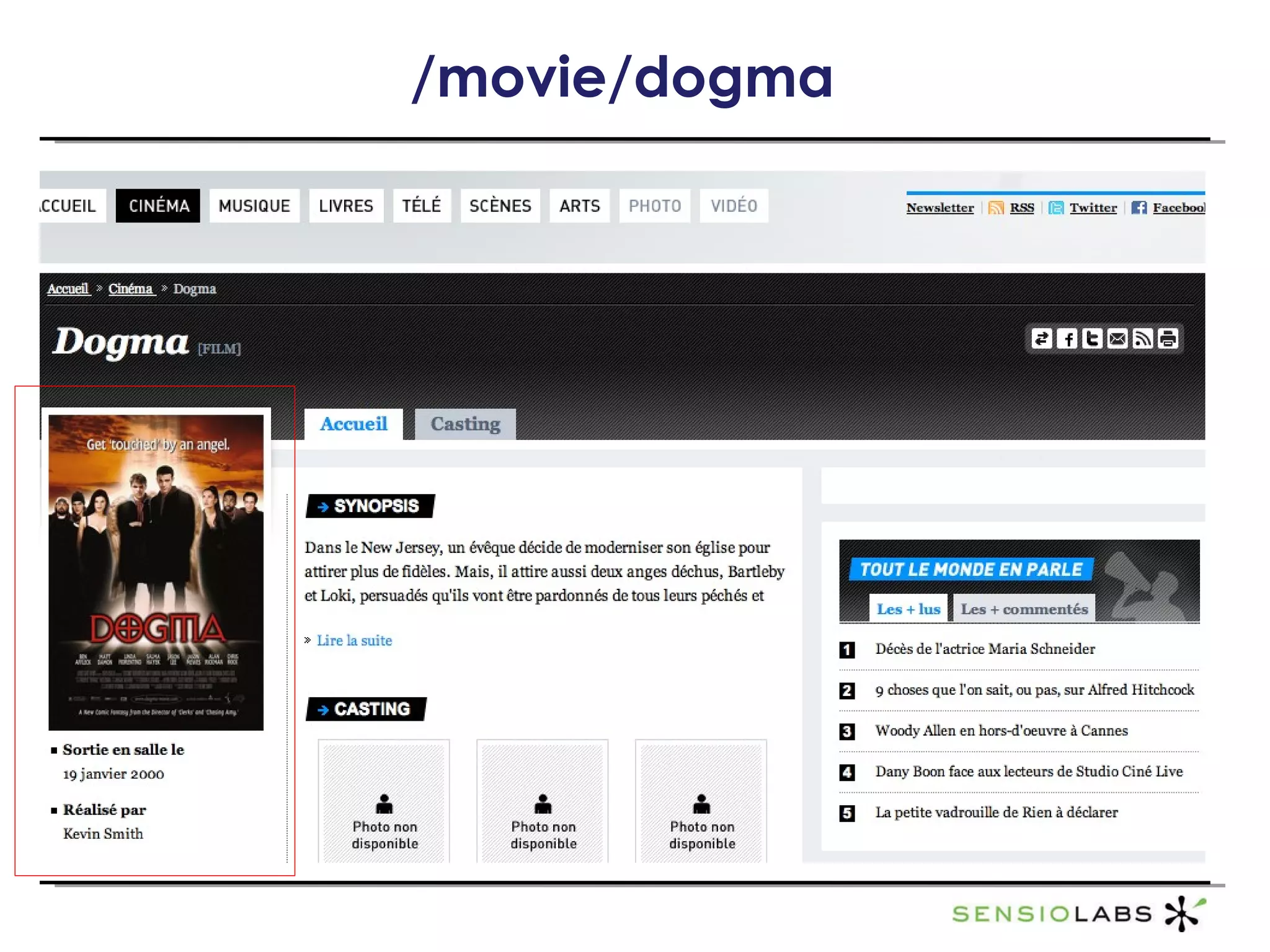Click the Facebook logo icon in top bar
Screen dimensions: 1270x952
click(1139, 208)
